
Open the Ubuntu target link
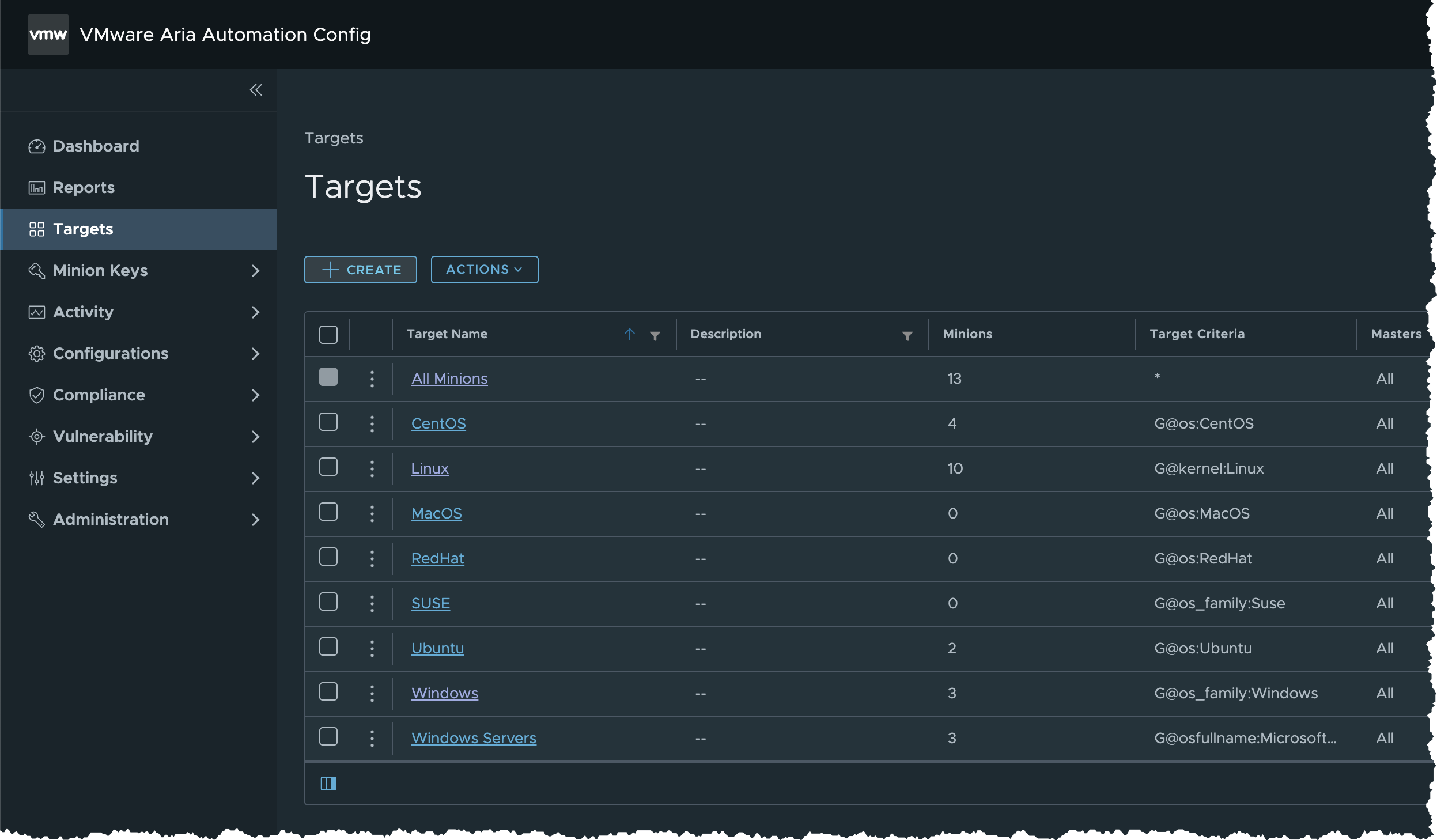point(437,649)
